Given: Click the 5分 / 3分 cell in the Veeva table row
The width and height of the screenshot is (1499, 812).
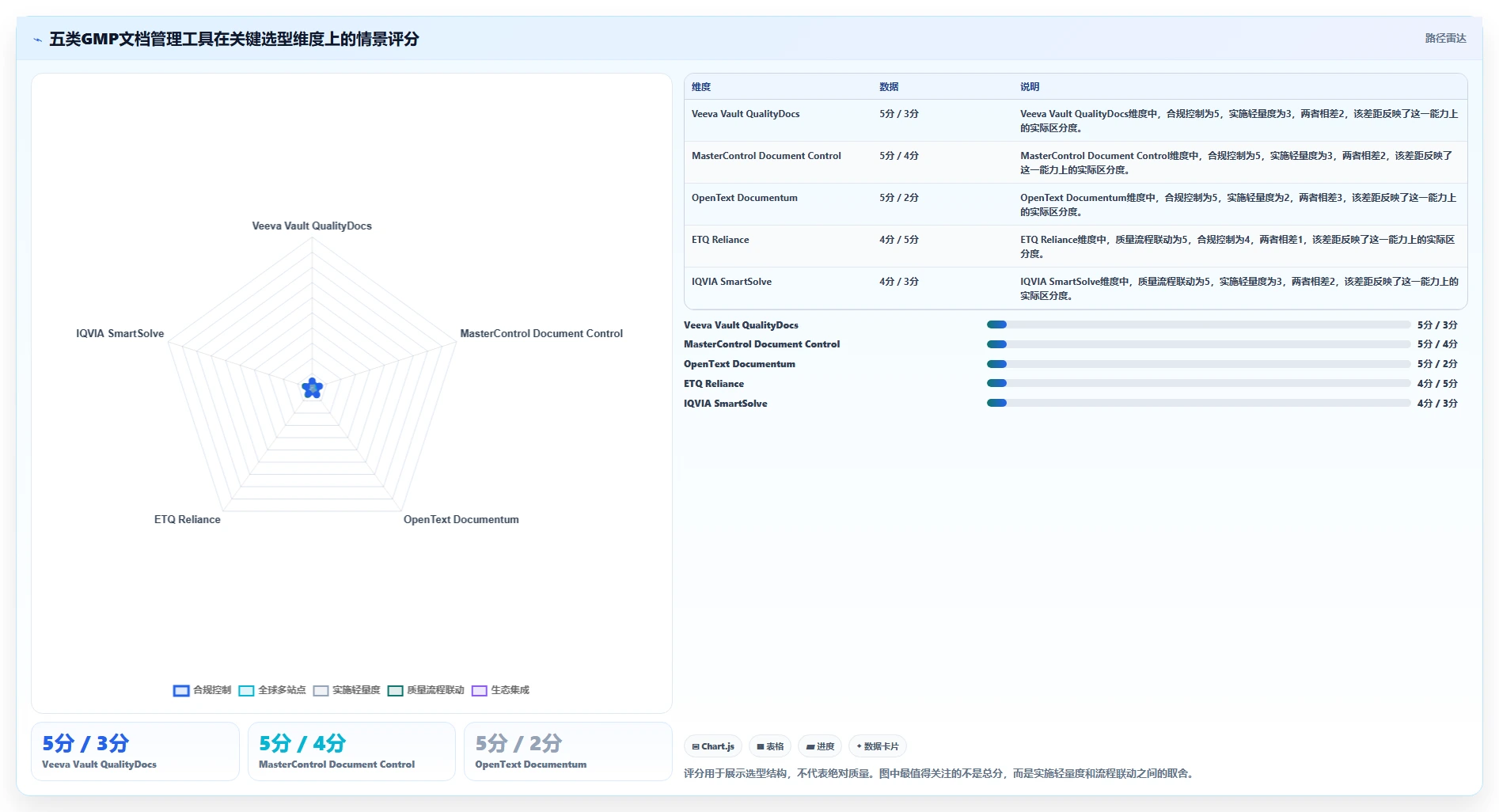Looking at the screenshot, I should click(x=899, y=114).
